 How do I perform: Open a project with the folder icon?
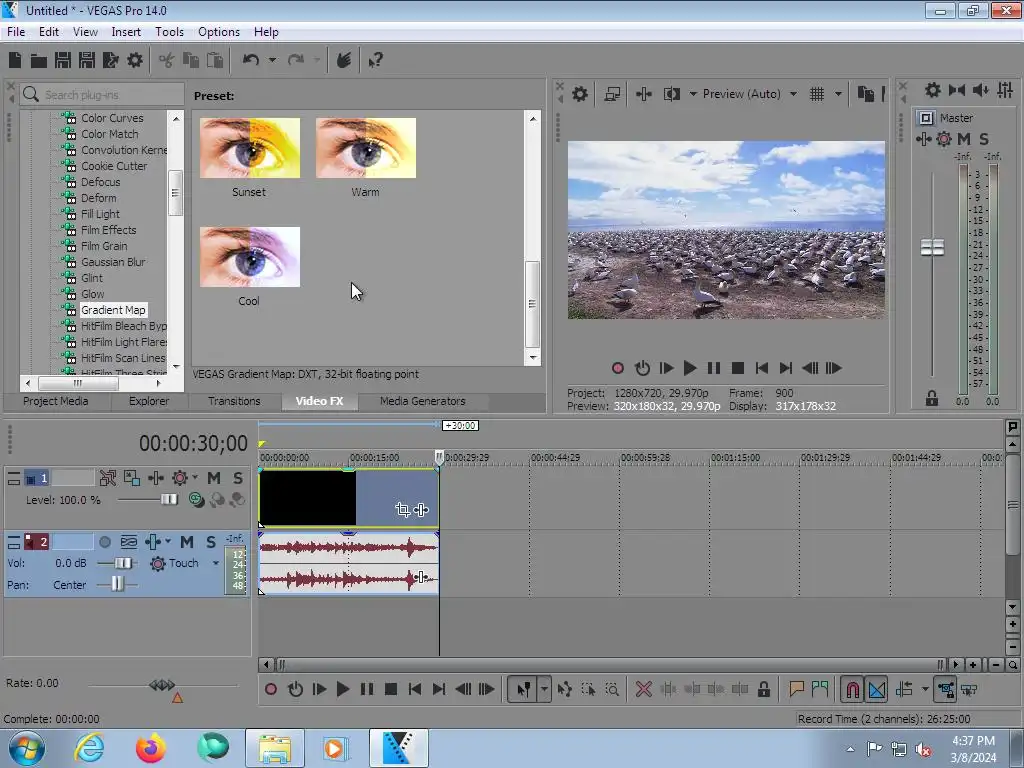point(39,61)
